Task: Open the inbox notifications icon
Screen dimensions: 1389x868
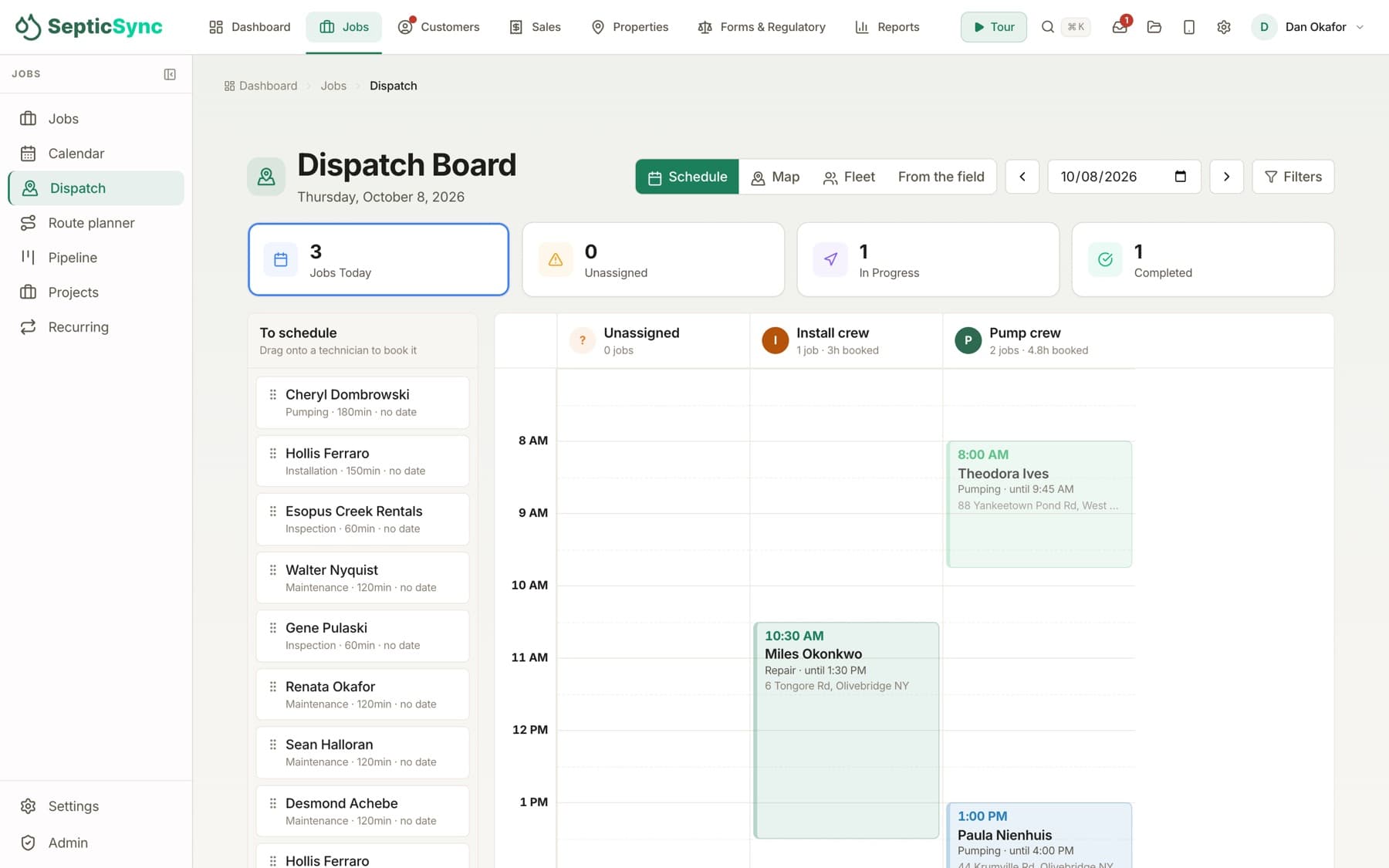Action: (1120, 27)
